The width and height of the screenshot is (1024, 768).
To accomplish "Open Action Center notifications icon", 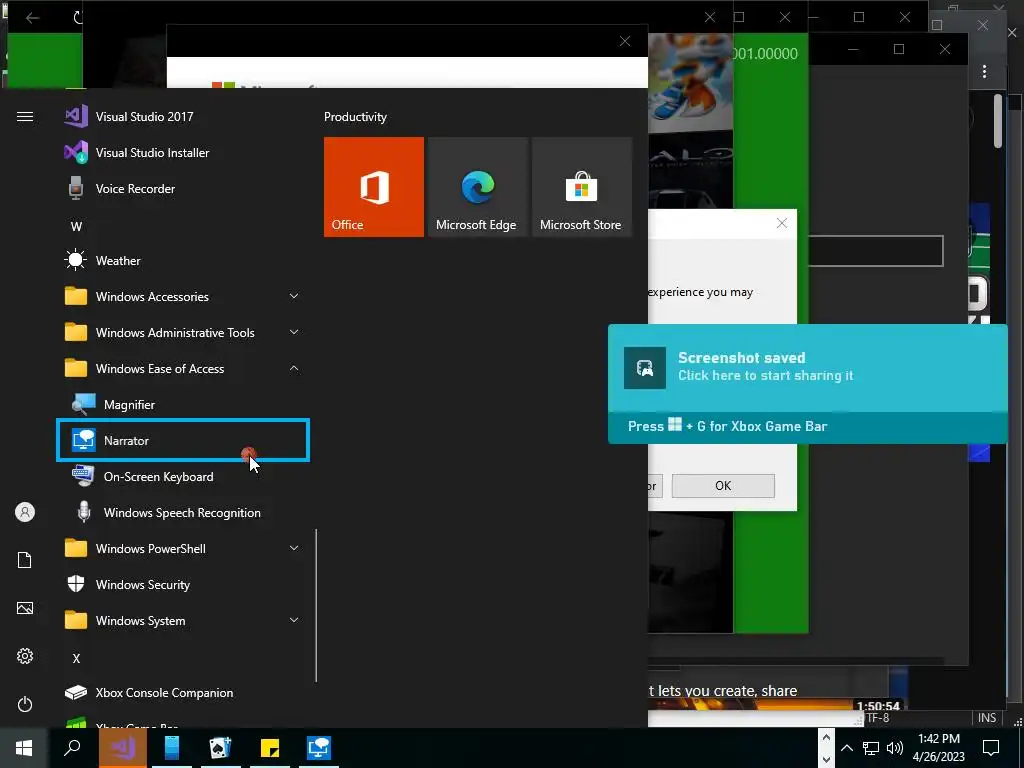I will click(x=991, y=748).
